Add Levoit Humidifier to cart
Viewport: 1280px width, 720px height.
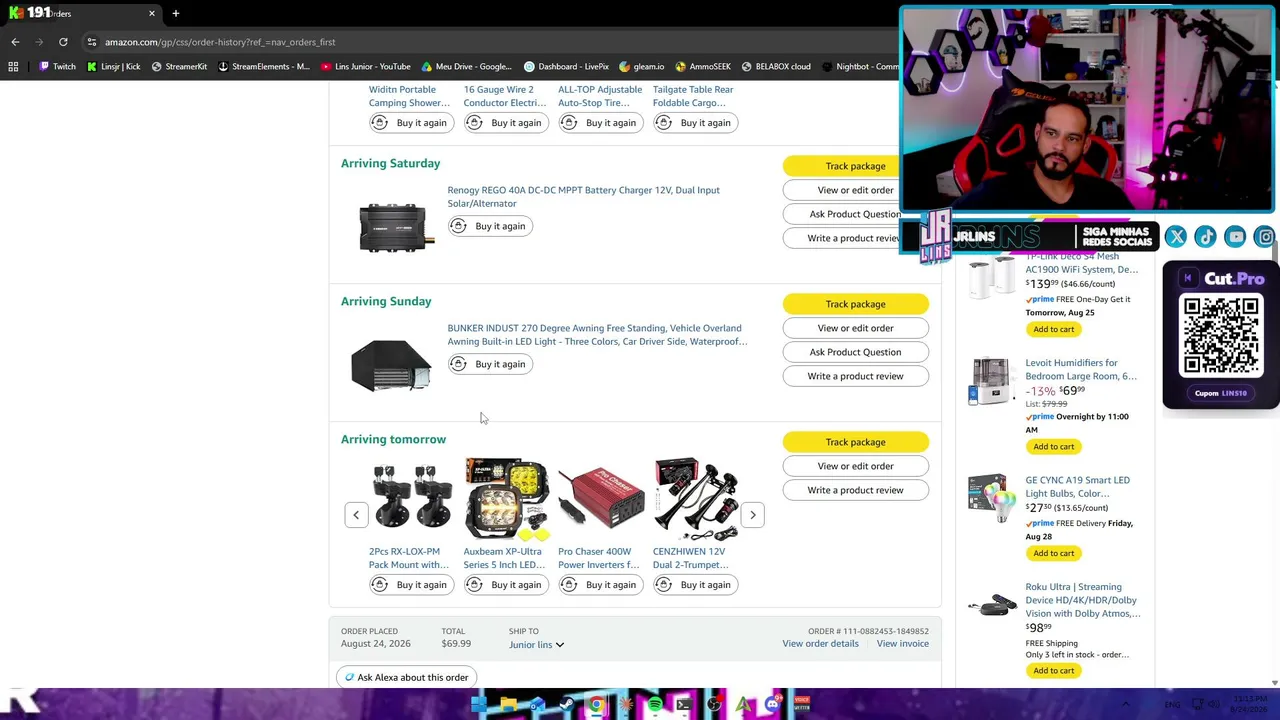pyautogui.click(x=1053, y=447)
